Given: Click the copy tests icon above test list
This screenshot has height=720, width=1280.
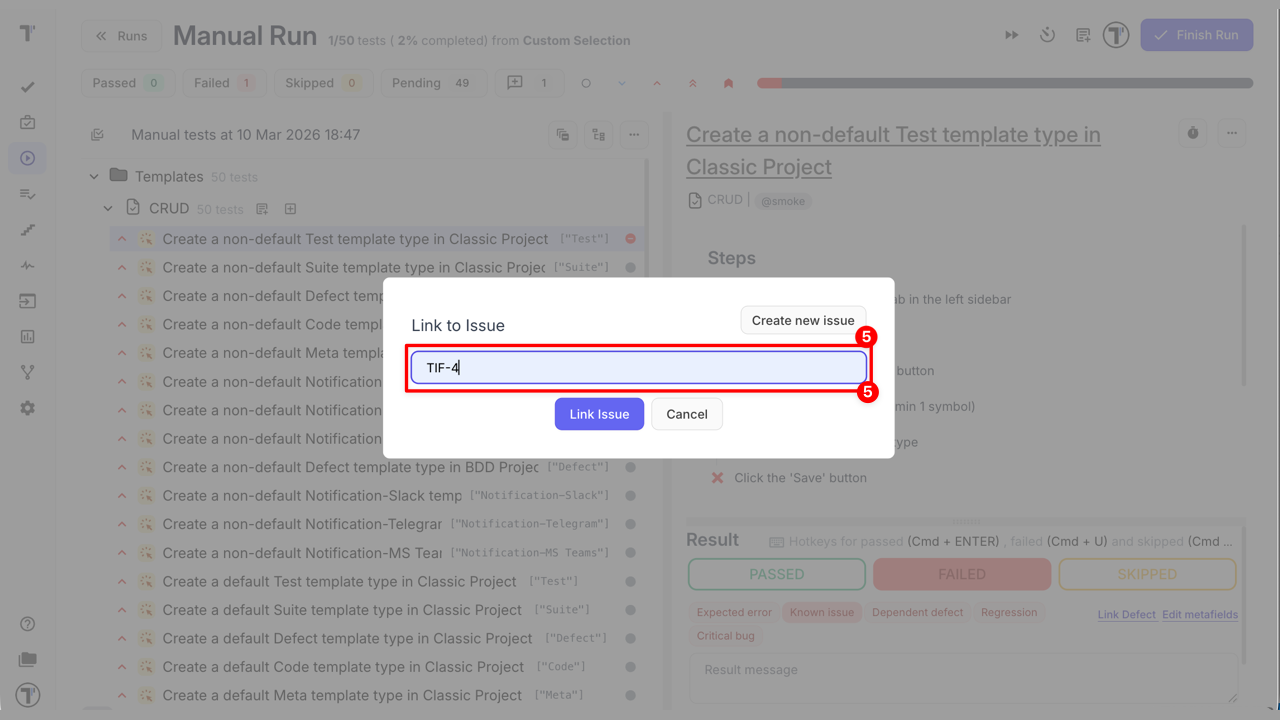Looking at the screenshot, I should [562, 134].
